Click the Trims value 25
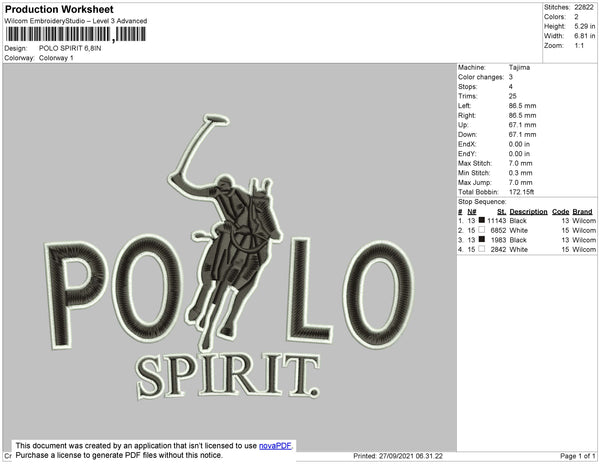The width and height of the screenshot is (600, 464). point(512,96)
